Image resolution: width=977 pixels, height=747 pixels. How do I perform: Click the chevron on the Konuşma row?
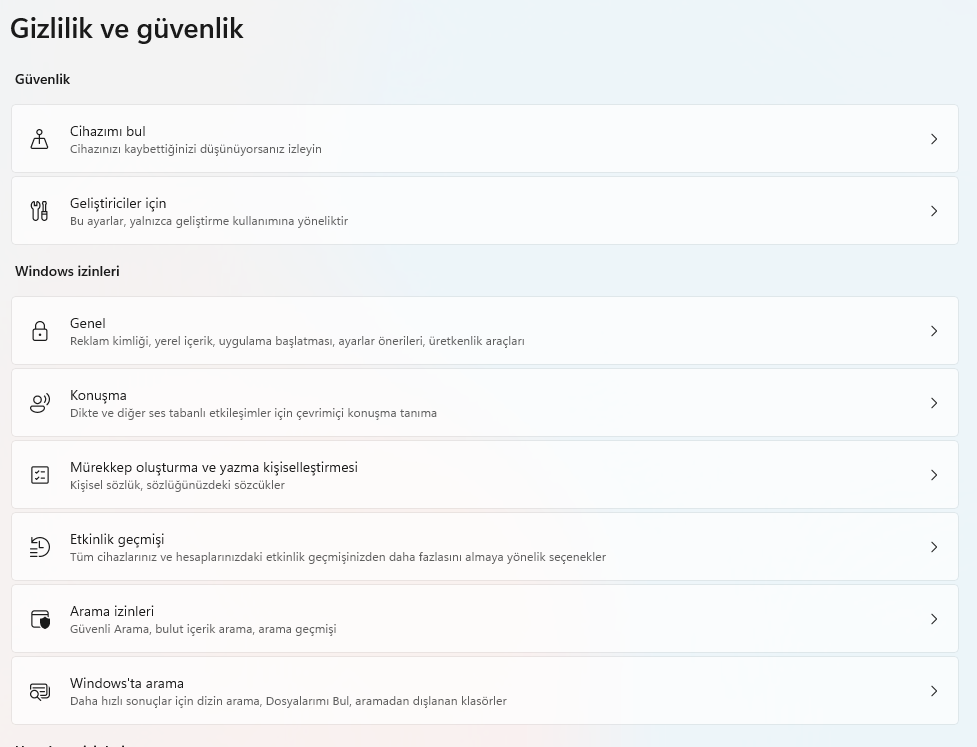(933, 403)
